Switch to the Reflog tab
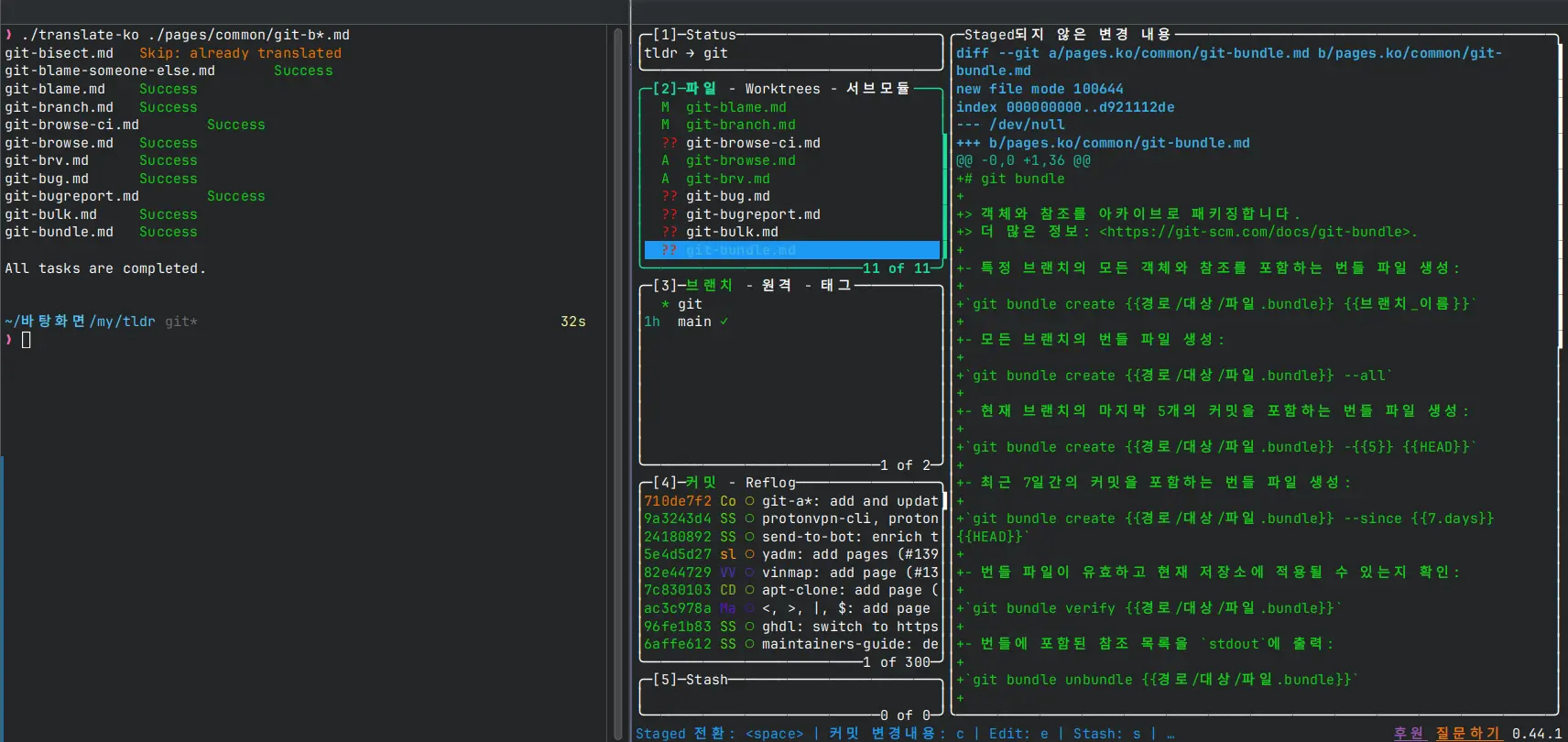The image size is (1568, 742). click(770, 483)
